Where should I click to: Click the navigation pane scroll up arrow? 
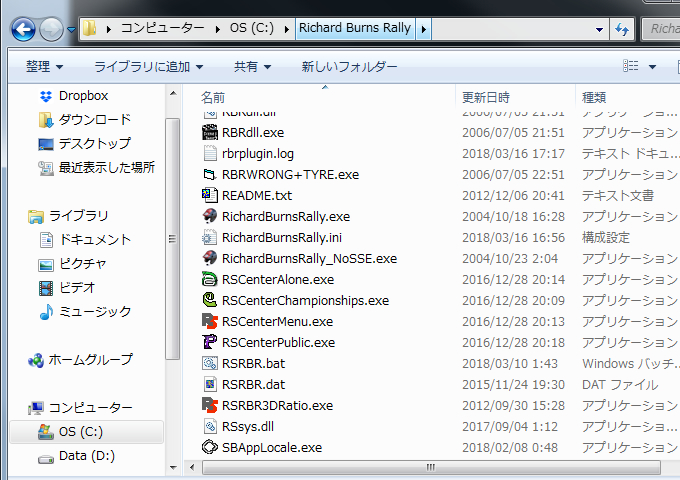click(x=173, y=94)
